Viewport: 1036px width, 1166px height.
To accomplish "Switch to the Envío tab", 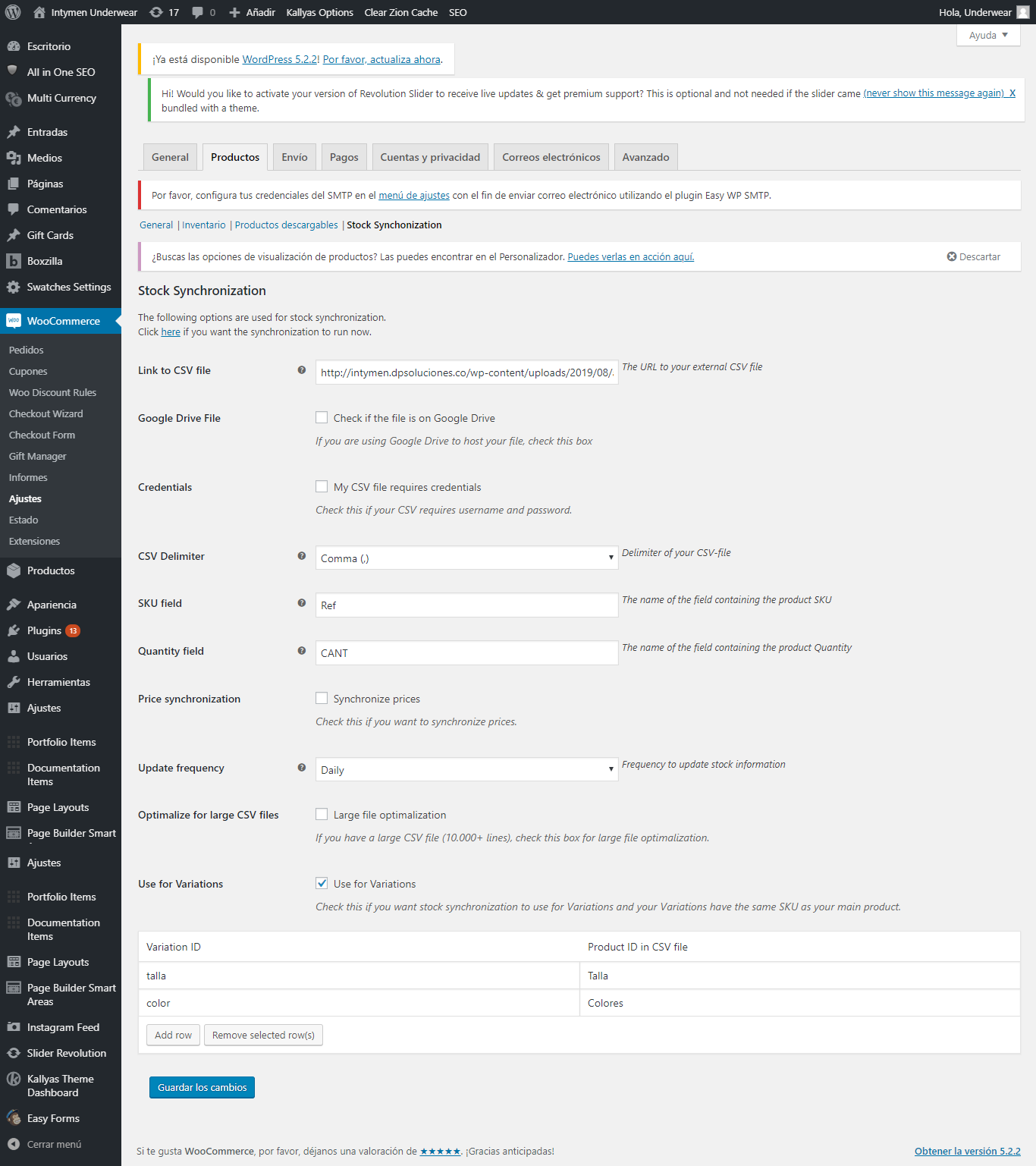I will [294, 157].
